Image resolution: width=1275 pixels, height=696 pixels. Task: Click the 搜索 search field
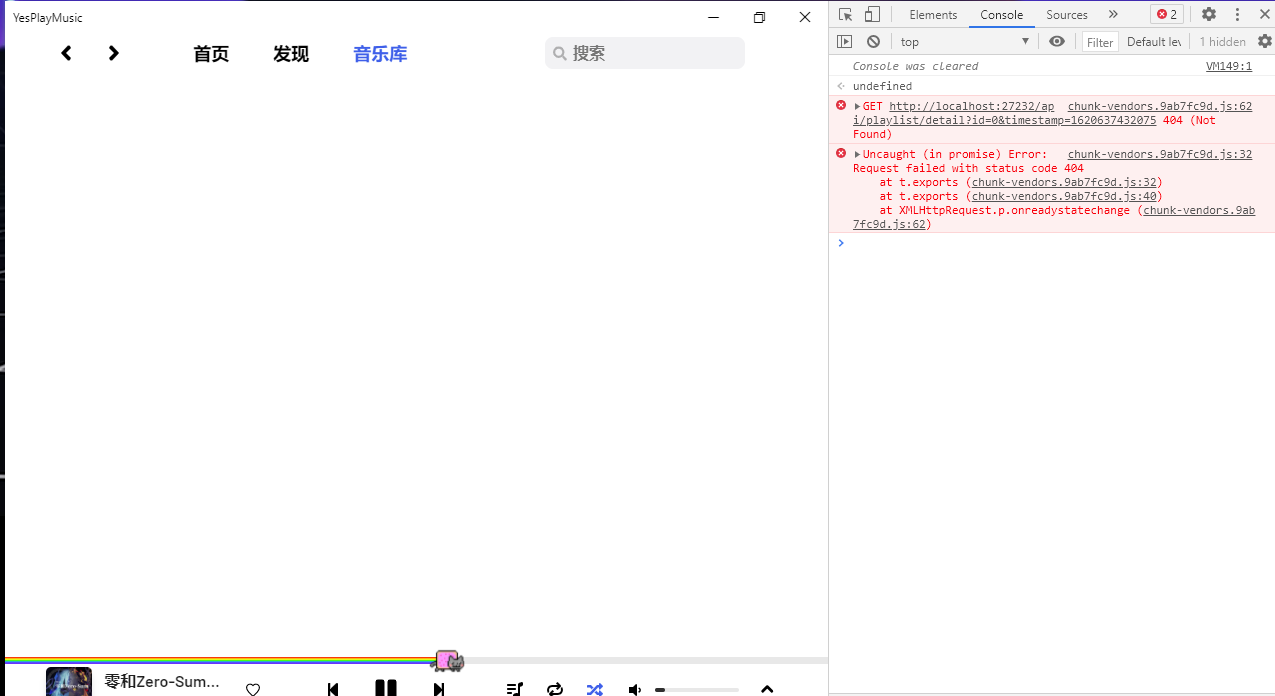click(x=645, y=53)
